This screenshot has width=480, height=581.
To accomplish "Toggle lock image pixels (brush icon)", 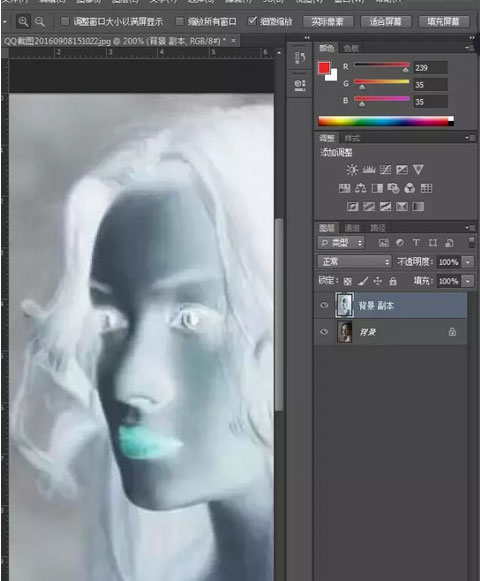I will (x=363, y=282).
